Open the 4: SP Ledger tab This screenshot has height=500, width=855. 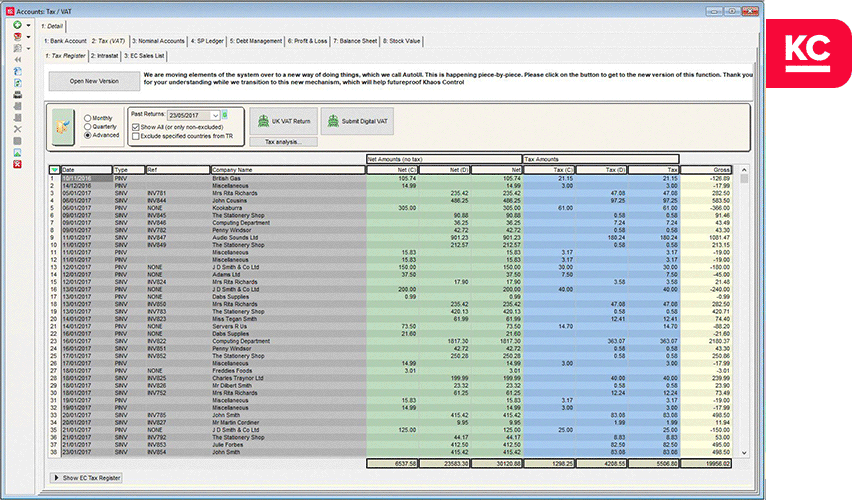[207, 41]
